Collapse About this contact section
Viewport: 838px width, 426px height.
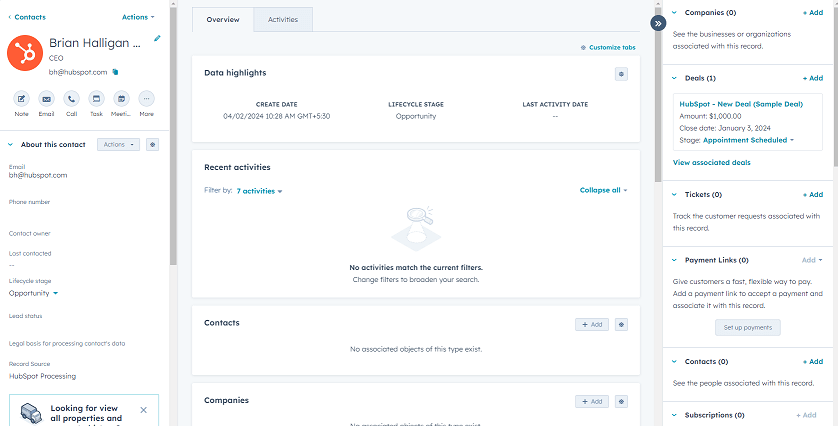click(11, 145)
